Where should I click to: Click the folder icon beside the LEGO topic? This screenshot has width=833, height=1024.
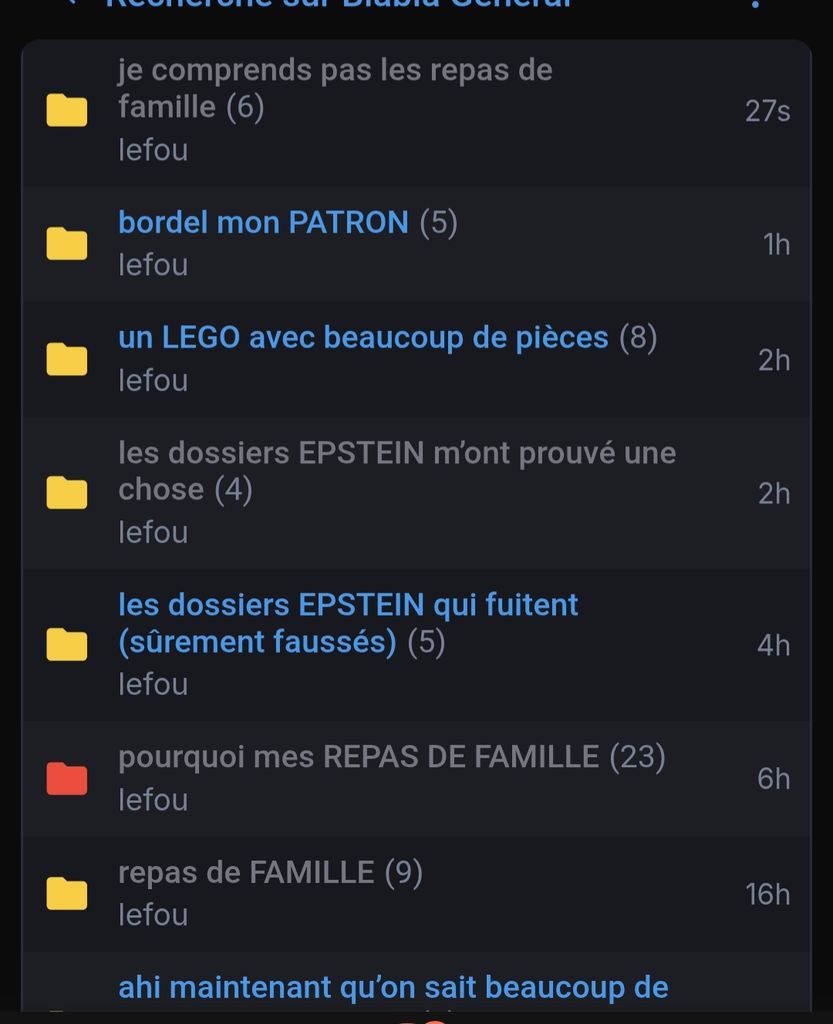(x=67, y=359)
